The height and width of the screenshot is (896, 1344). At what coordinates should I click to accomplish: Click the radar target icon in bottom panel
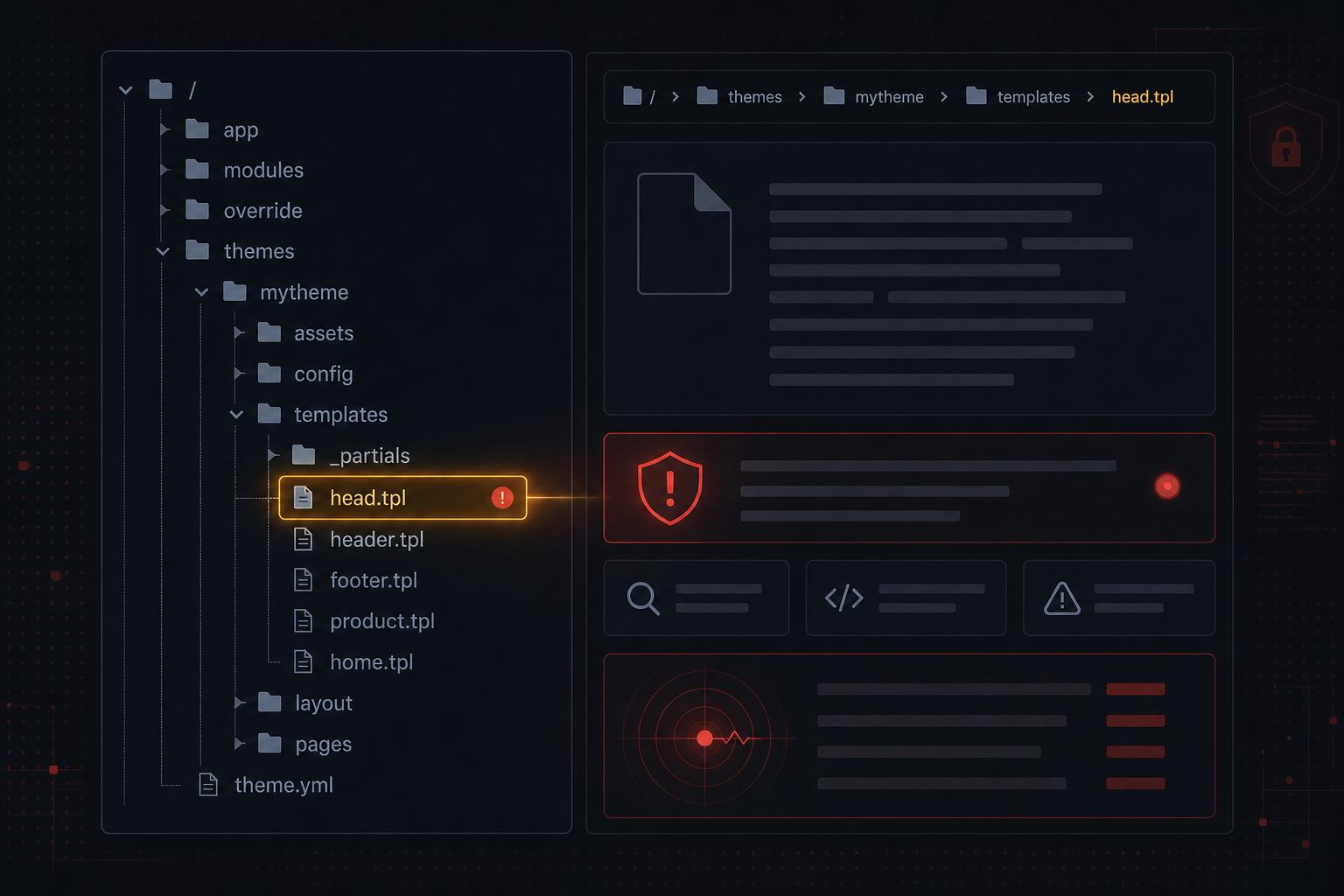tap(705, 738)
